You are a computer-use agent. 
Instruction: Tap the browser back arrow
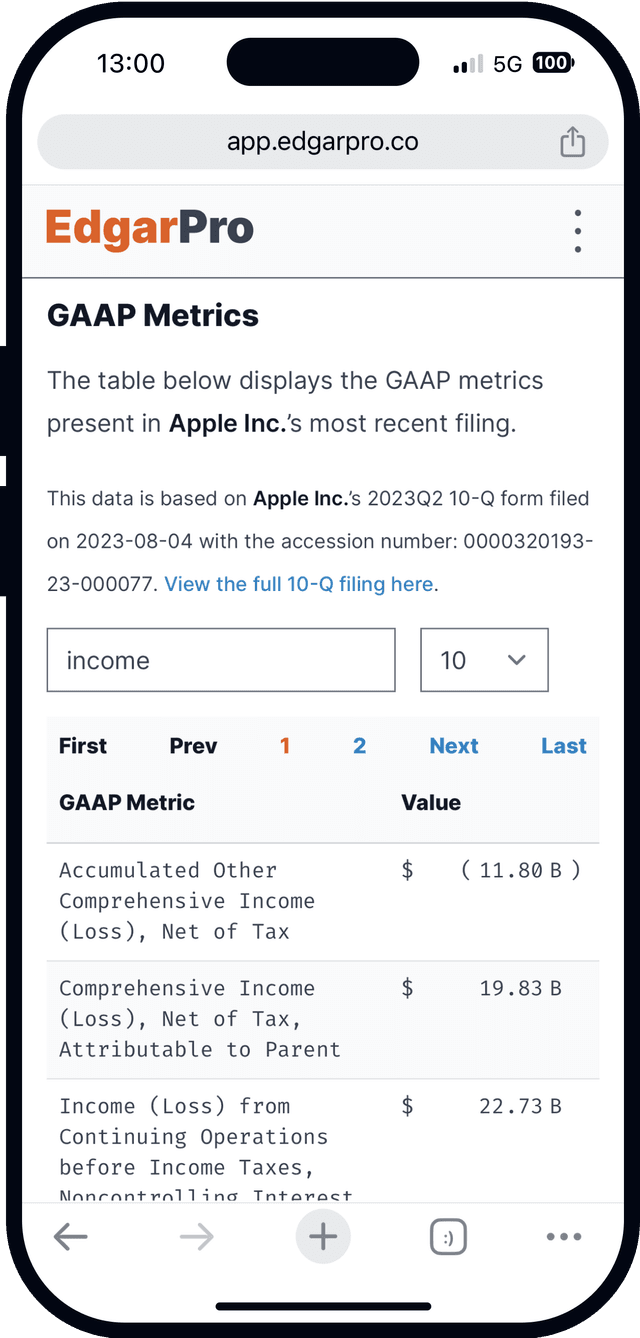(71, 1237)
